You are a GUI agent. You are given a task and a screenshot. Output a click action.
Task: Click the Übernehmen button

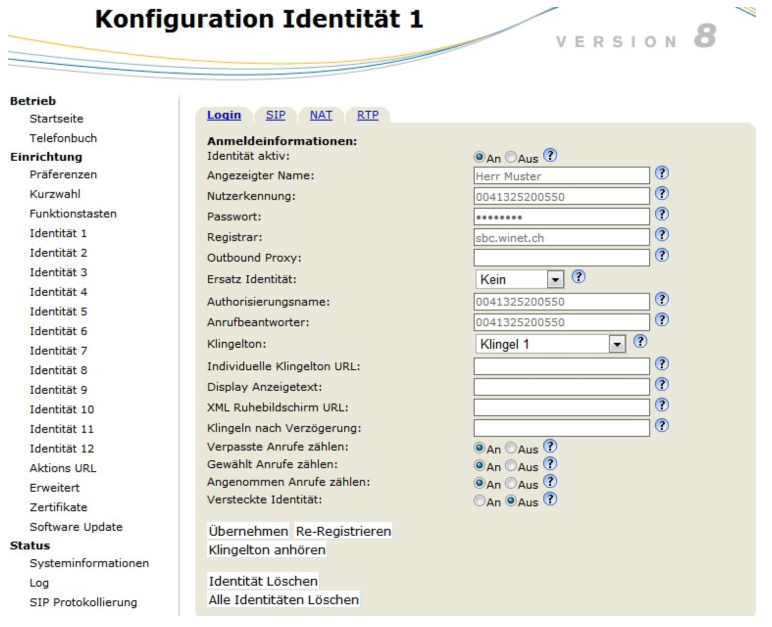(x=249, y=531)
